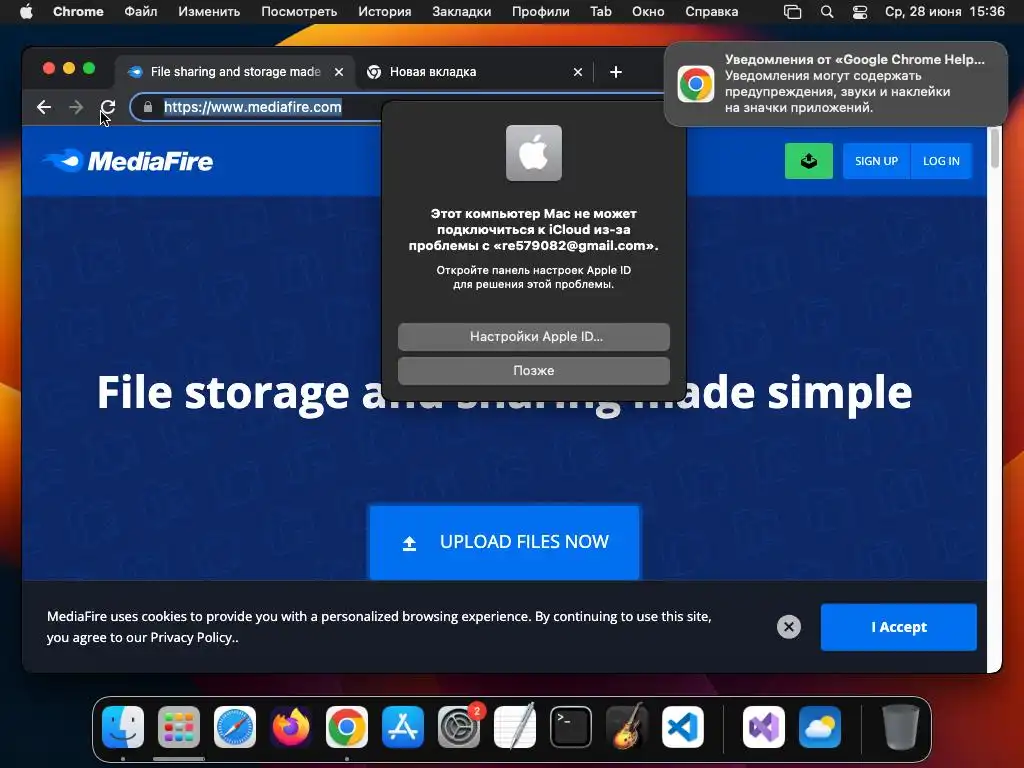Open the Файл menu
The height and width of the screenshot is (768, 1024).
point(140,11)
